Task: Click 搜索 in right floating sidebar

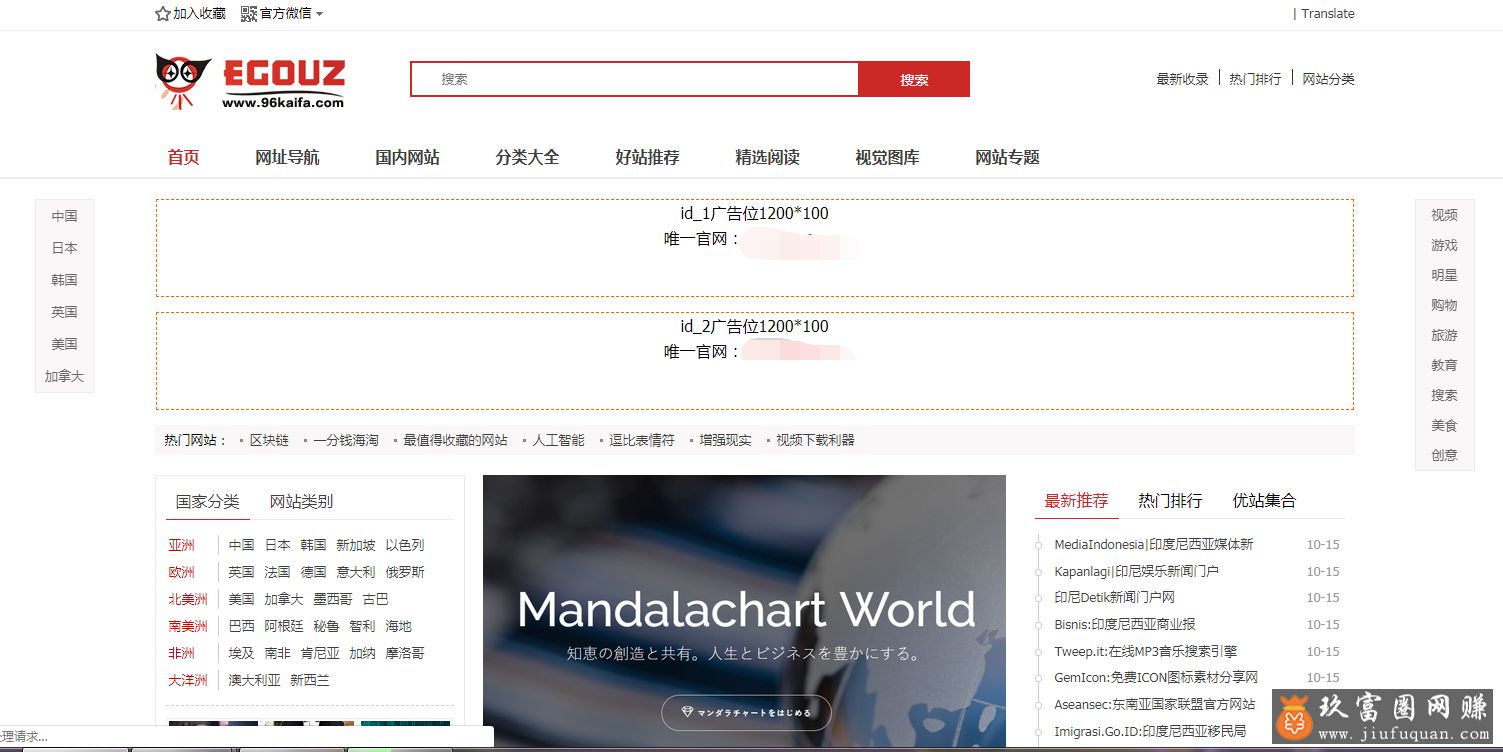Action: (x=1444, y=395)
